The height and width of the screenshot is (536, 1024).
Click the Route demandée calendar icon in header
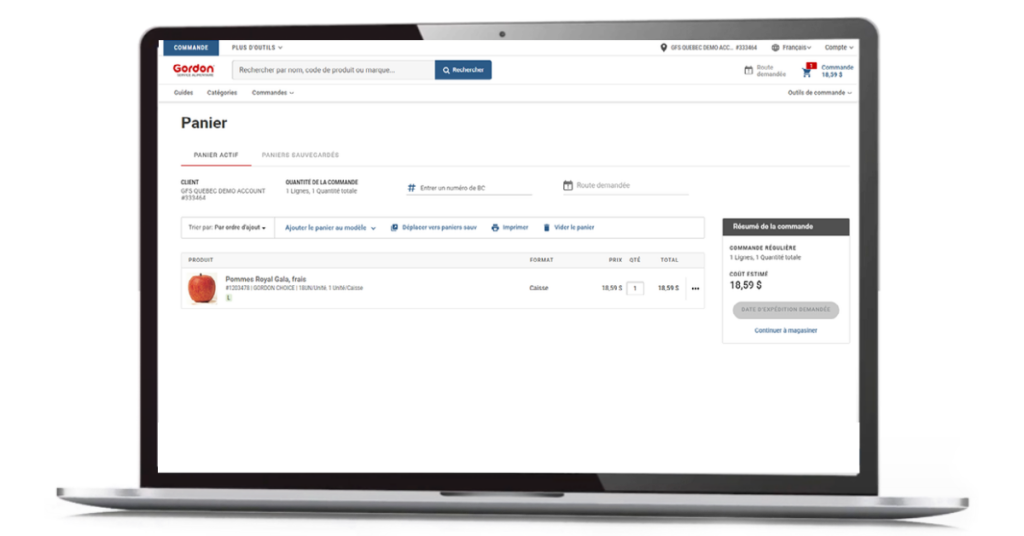(x=748, y=70)
